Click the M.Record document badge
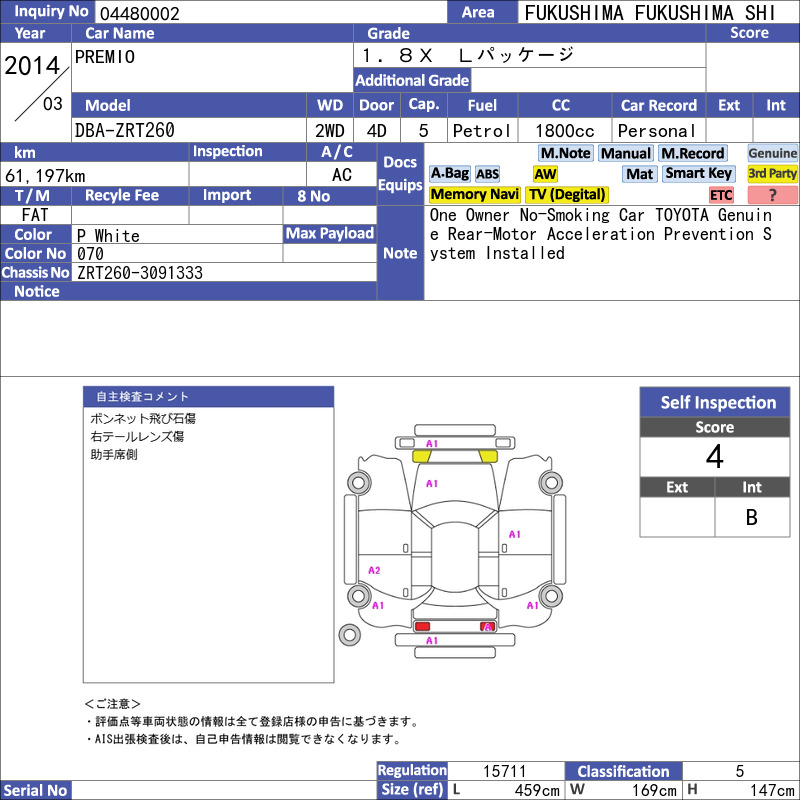Image resolution: width=800 pixels, height=800 pixels. pos(692,153)
